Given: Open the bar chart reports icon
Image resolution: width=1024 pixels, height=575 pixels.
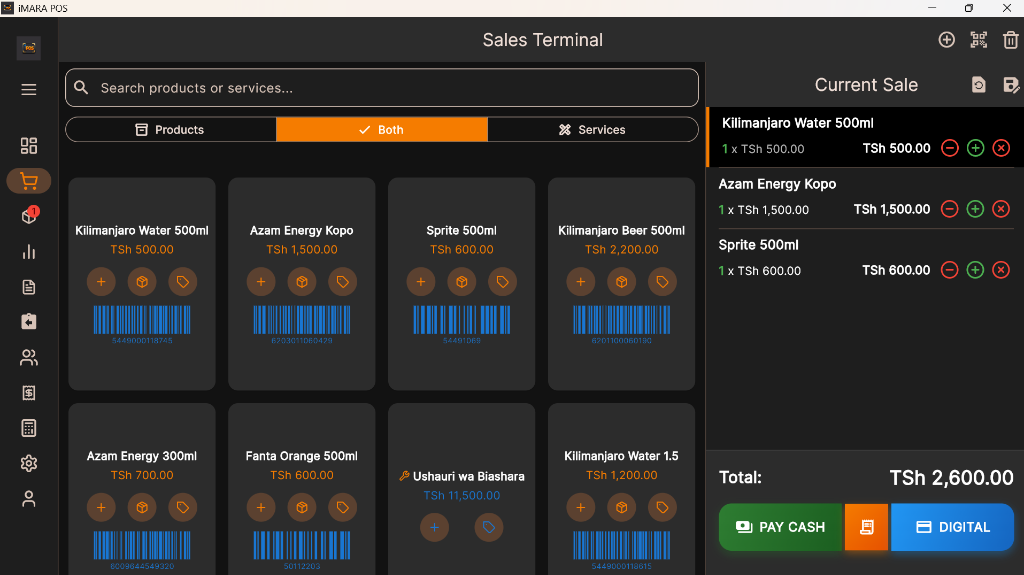Looking at the screenshot, I should tap(29, 252).
